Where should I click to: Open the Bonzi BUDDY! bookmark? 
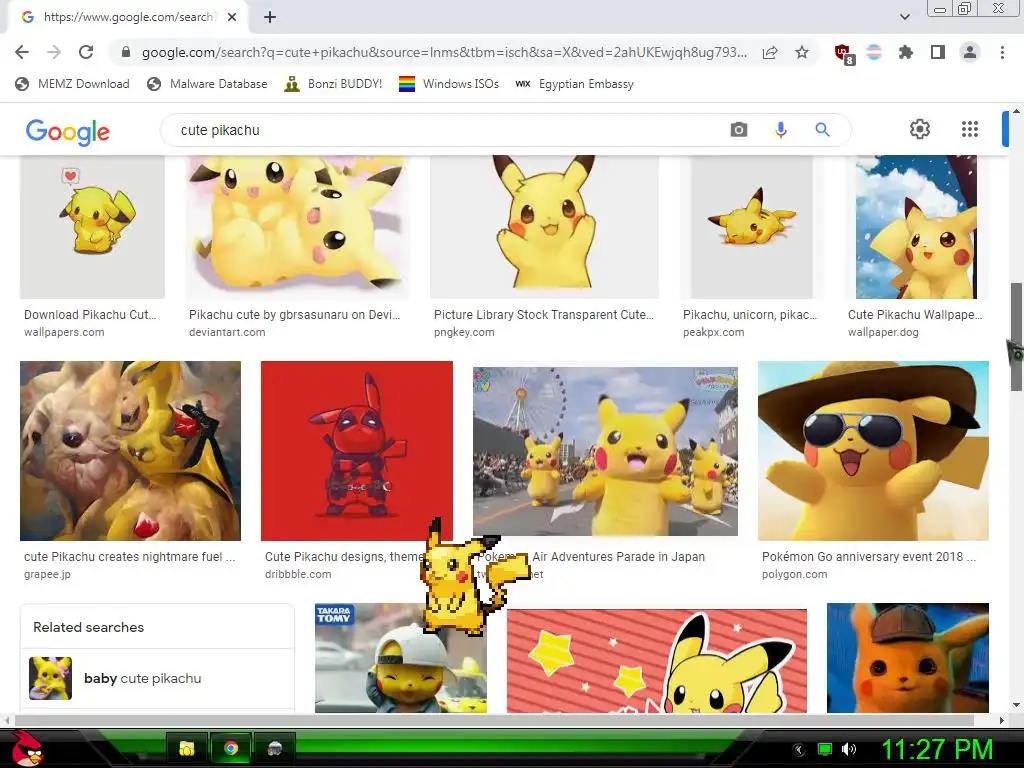[334, 84]
